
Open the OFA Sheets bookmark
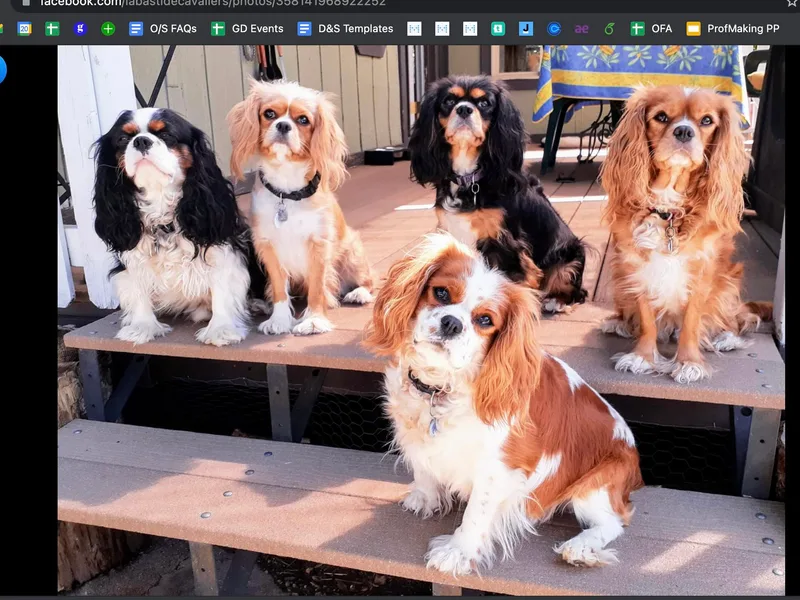(x=651, y=29)
